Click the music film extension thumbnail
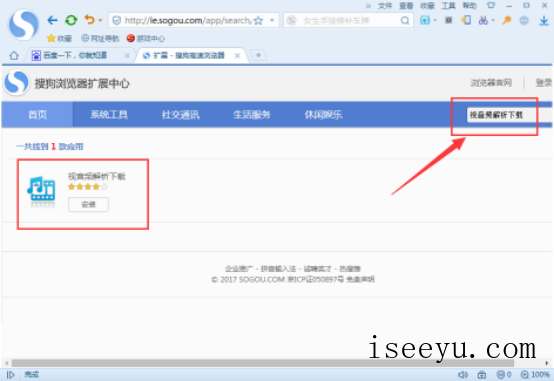This screenshot has width=554, height=381. tap(42, 191)
